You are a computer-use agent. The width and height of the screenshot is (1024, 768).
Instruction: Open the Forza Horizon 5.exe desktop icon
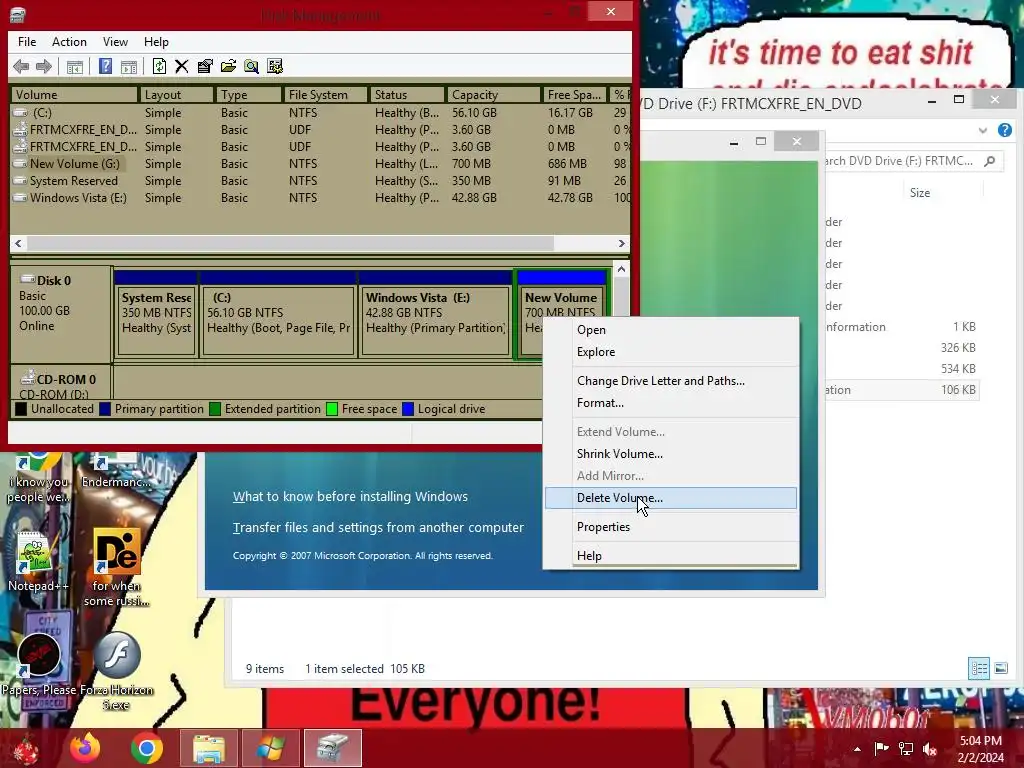(x=116, y=671)
